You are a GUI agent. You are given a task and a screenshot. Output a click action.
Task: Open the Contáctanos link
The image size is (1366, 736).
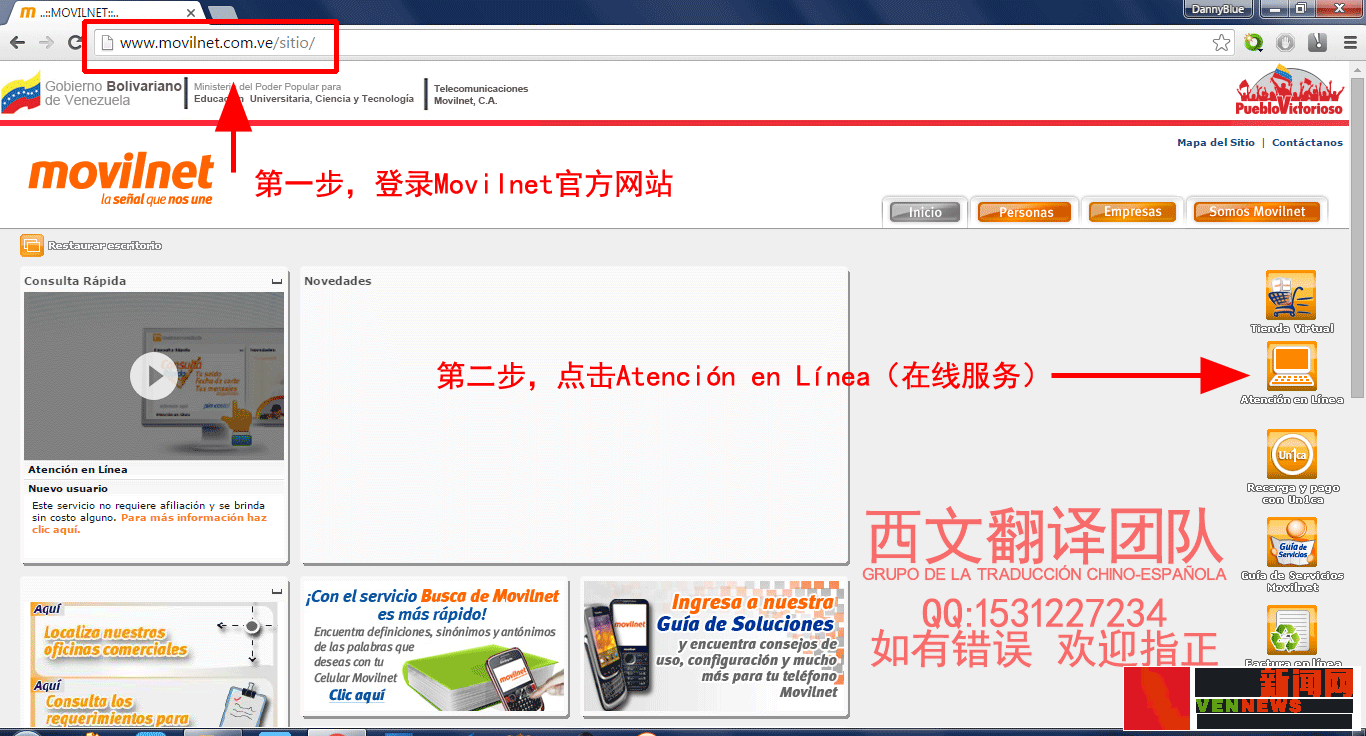click(x=1307, y=143)
